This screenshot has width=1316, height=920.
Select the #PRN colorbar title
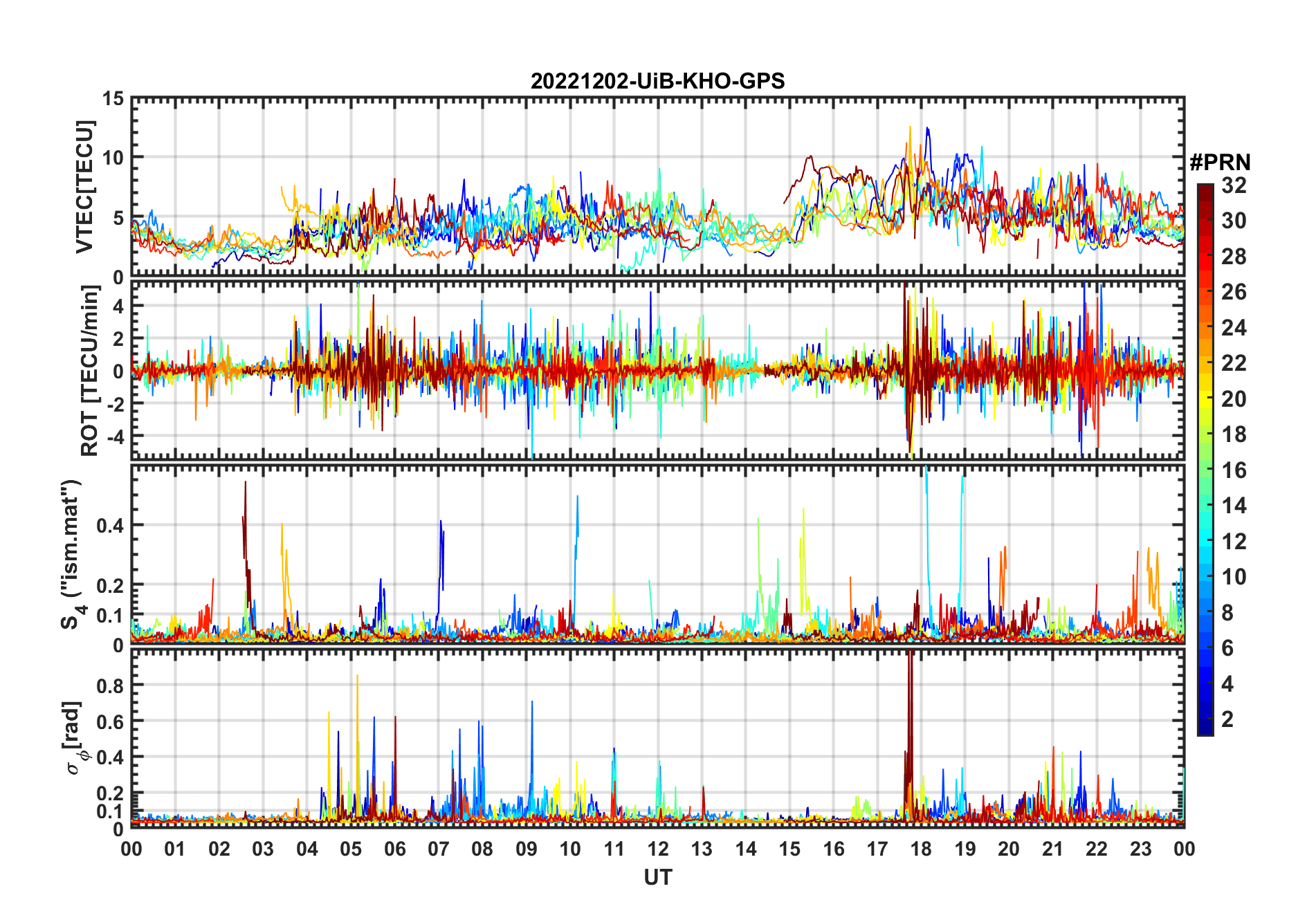(x=1220, y=163)
